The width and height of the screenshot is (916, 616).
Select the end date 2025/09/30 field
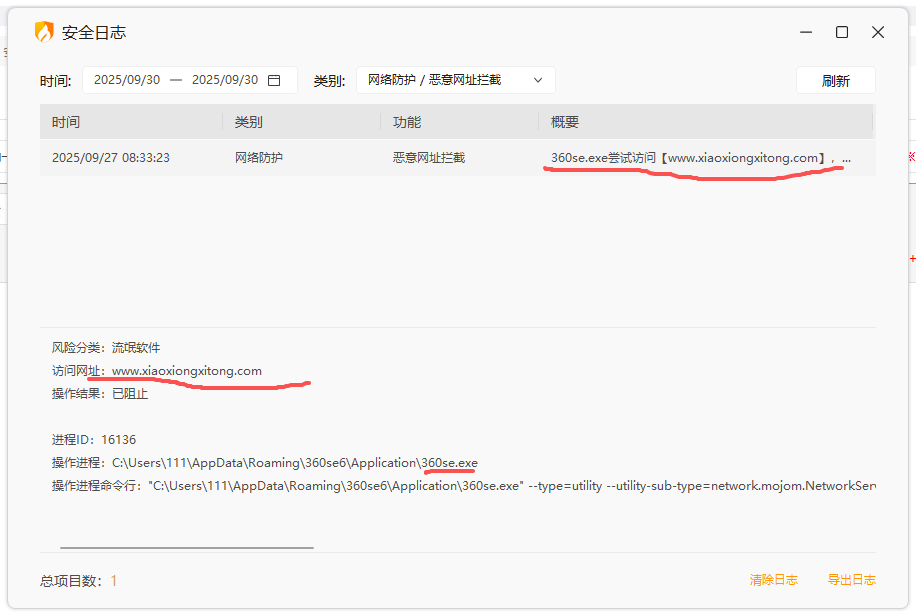point(225,80)
